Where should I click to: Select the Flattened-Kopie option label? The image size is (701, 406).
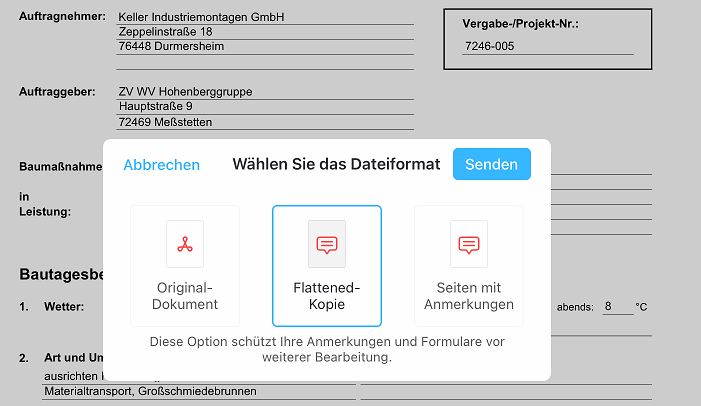point(326,296)
